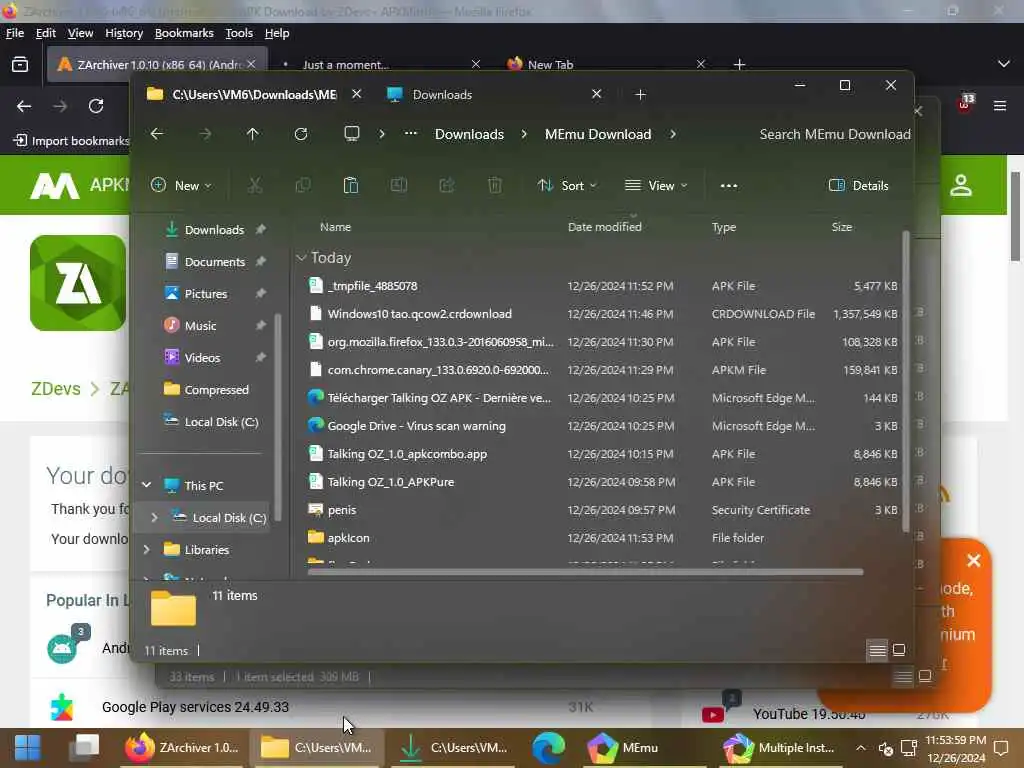Screen dimensions: 1024x768
Task: Open ZDevs link on APKMirror page
Action: tap(56, 389)
